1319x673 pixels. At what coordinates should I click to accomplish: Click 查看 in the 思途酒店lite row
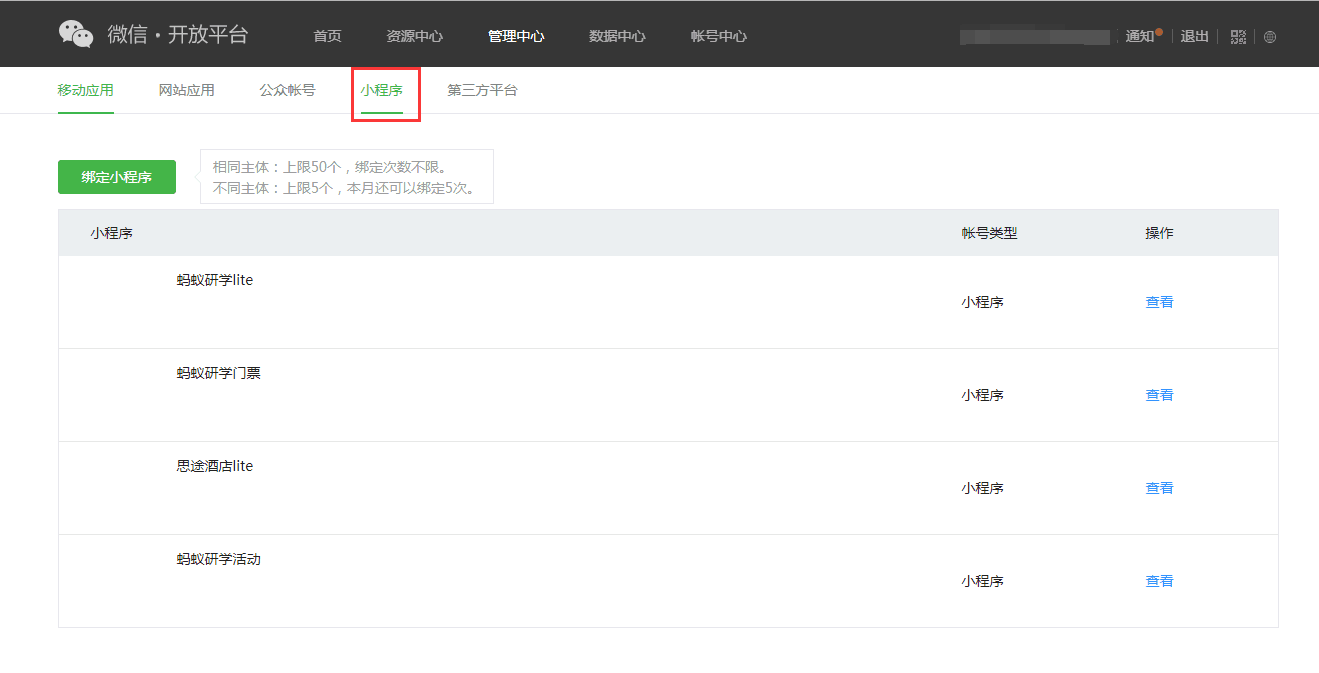click(1159, 488)
